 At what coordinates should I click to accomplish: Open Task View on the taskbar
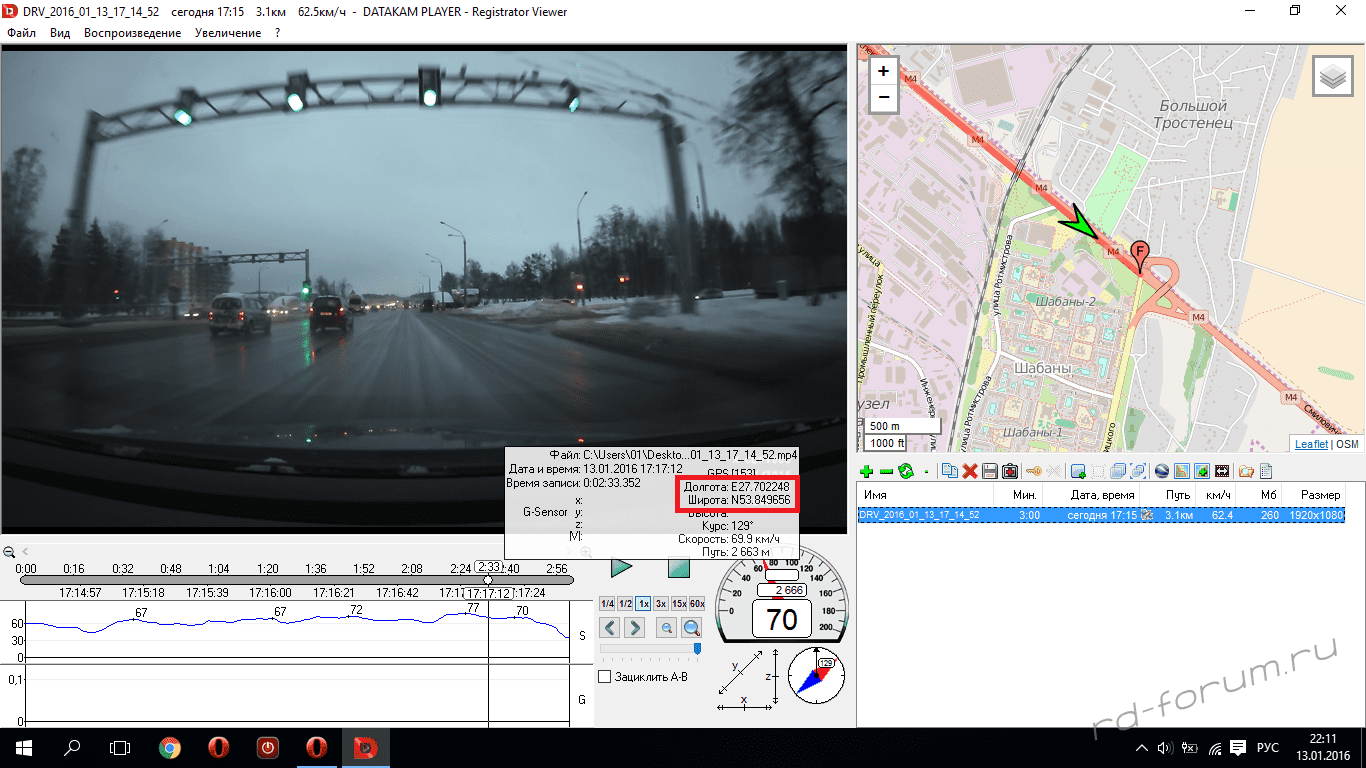point(120,748)
